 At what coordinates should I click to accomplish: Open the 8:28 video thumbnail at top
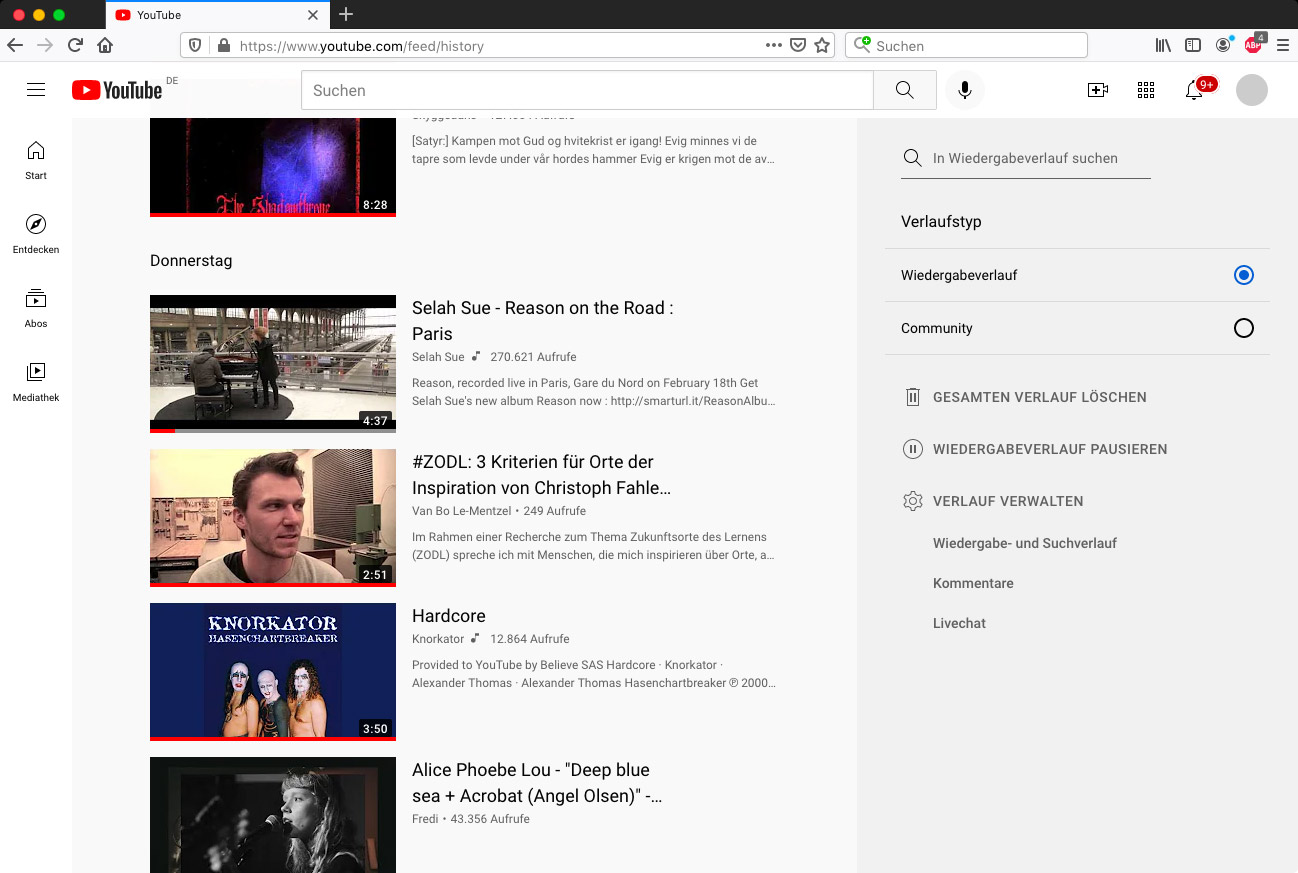point(273,167)
